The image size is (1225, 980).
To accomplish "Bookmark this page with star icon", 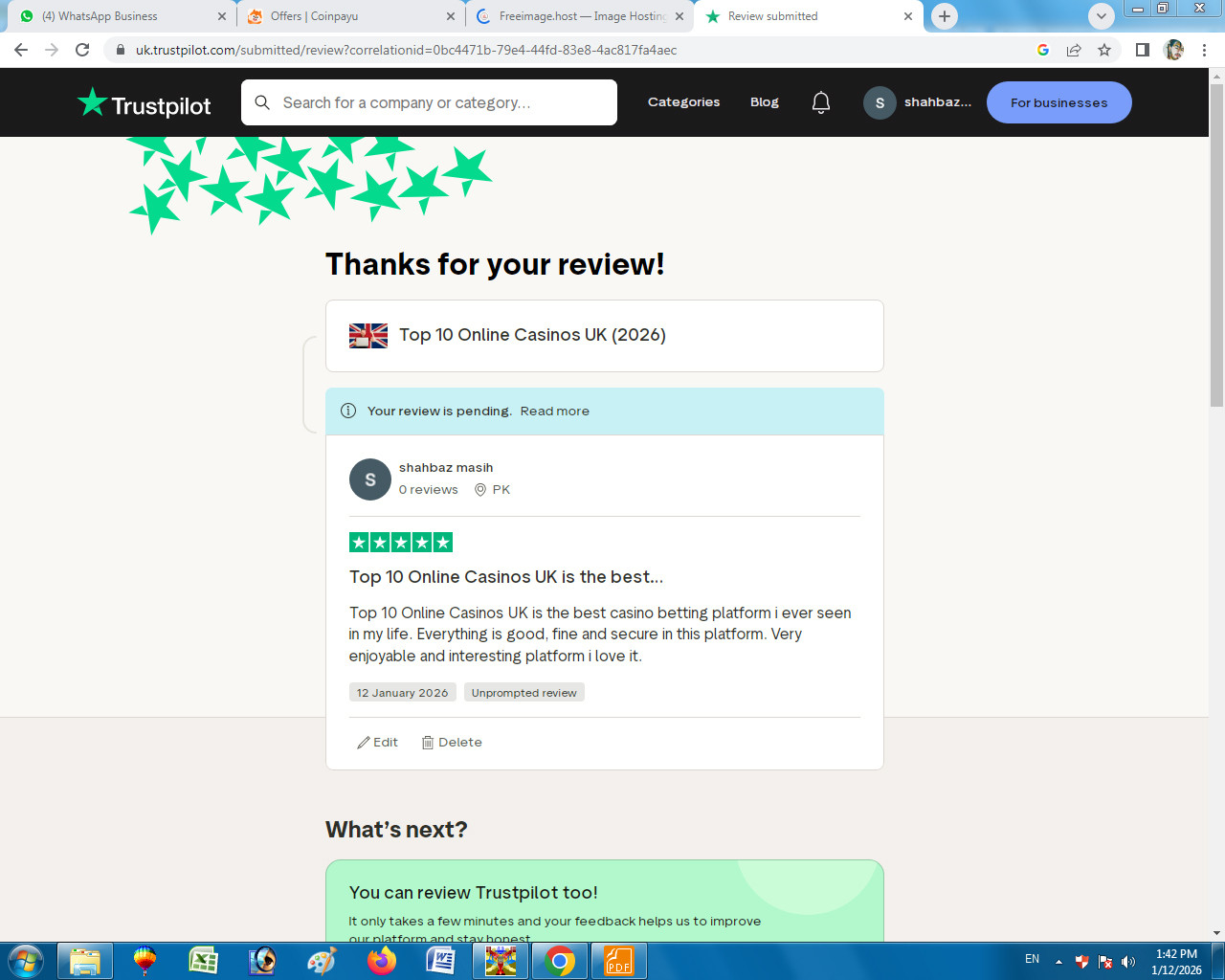I will coord(1104,50).
